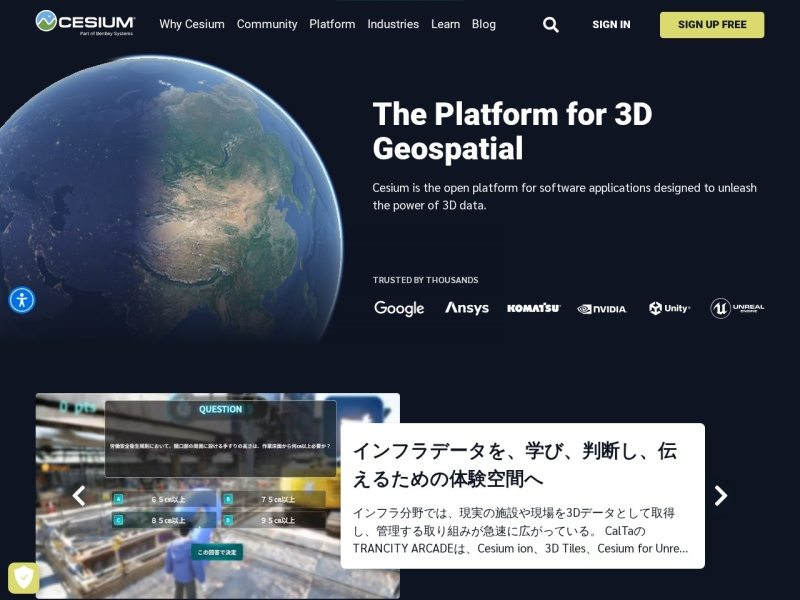Image resolution: width=800 pixels, height=600 pixels.
Task: Click the Ansys logo
Action: click(467, 308)
